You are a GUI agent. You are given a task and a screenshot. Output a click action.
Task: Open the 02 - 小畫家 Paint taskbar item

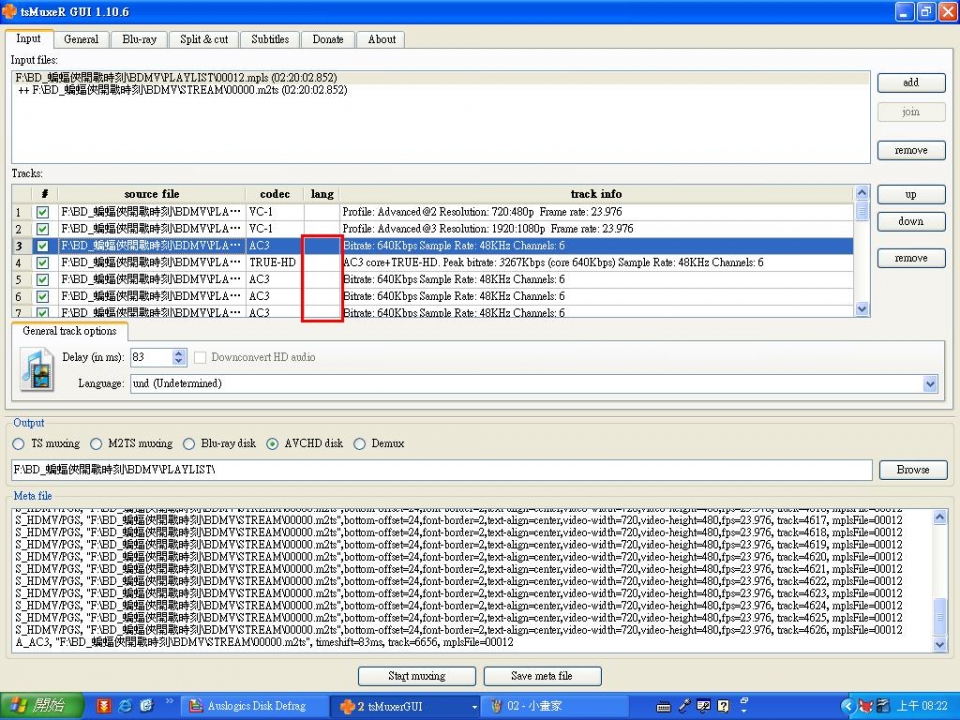tap(540, 706)
